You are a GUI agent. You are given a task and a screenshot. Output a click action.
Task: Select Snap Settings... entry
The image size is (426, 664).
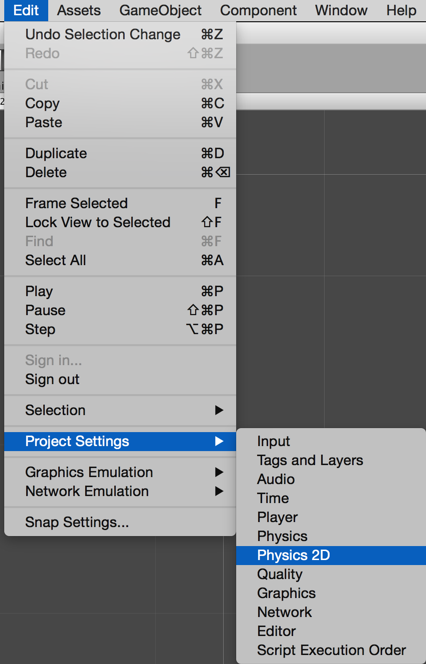point(120,522)
